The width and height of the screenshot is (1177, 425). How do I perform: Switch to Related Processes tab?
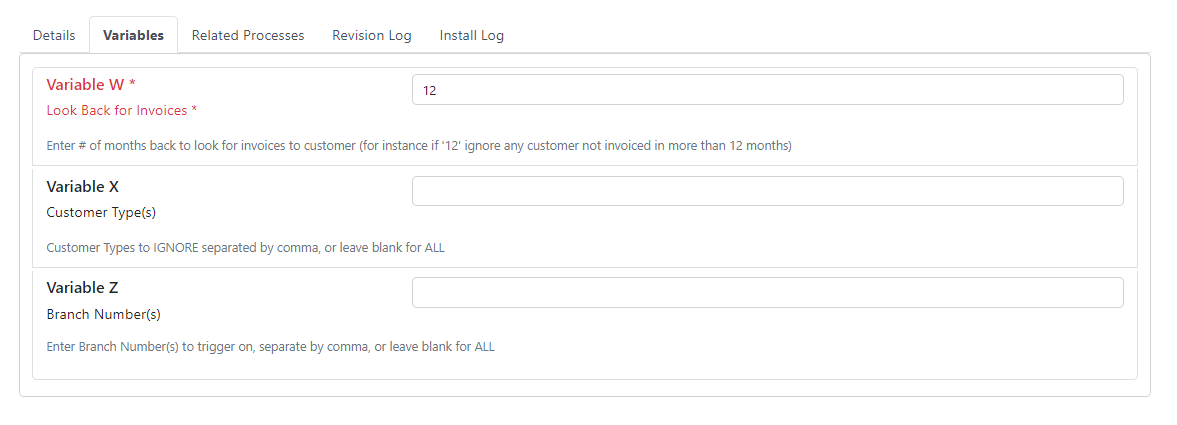tap(248, 35)
